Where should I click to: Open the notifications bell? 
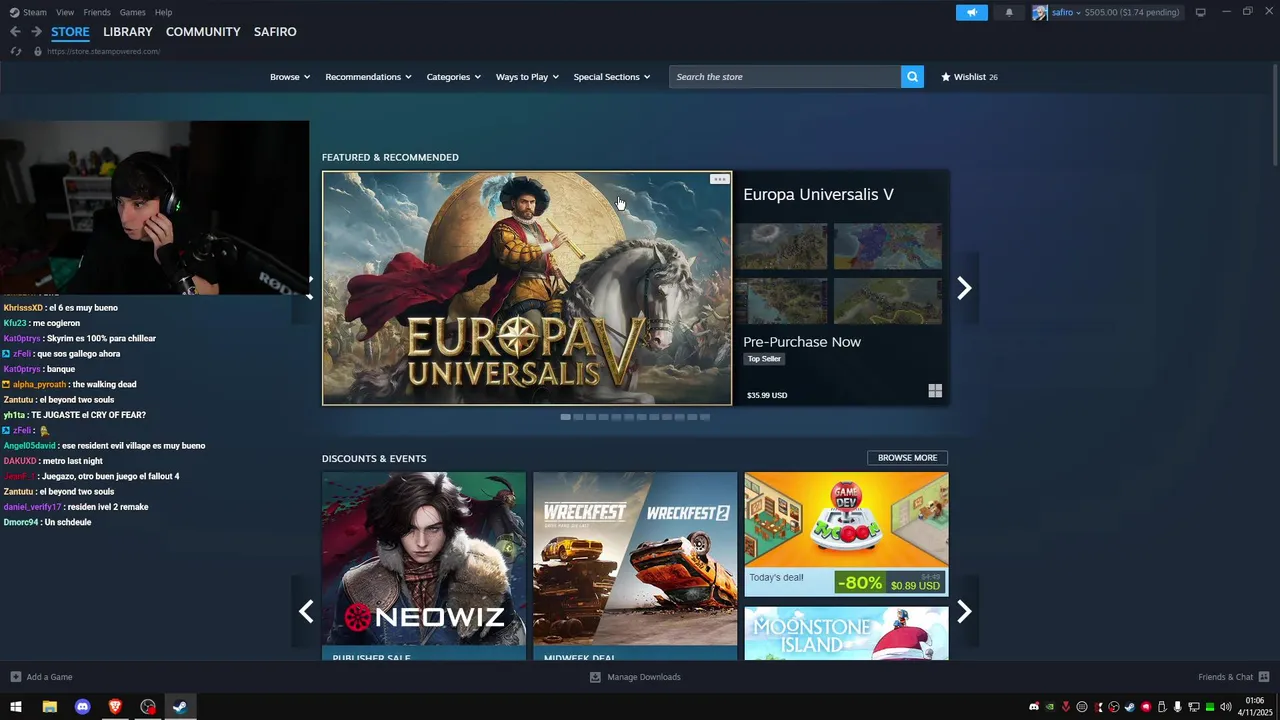click(x=1009, y=12)
